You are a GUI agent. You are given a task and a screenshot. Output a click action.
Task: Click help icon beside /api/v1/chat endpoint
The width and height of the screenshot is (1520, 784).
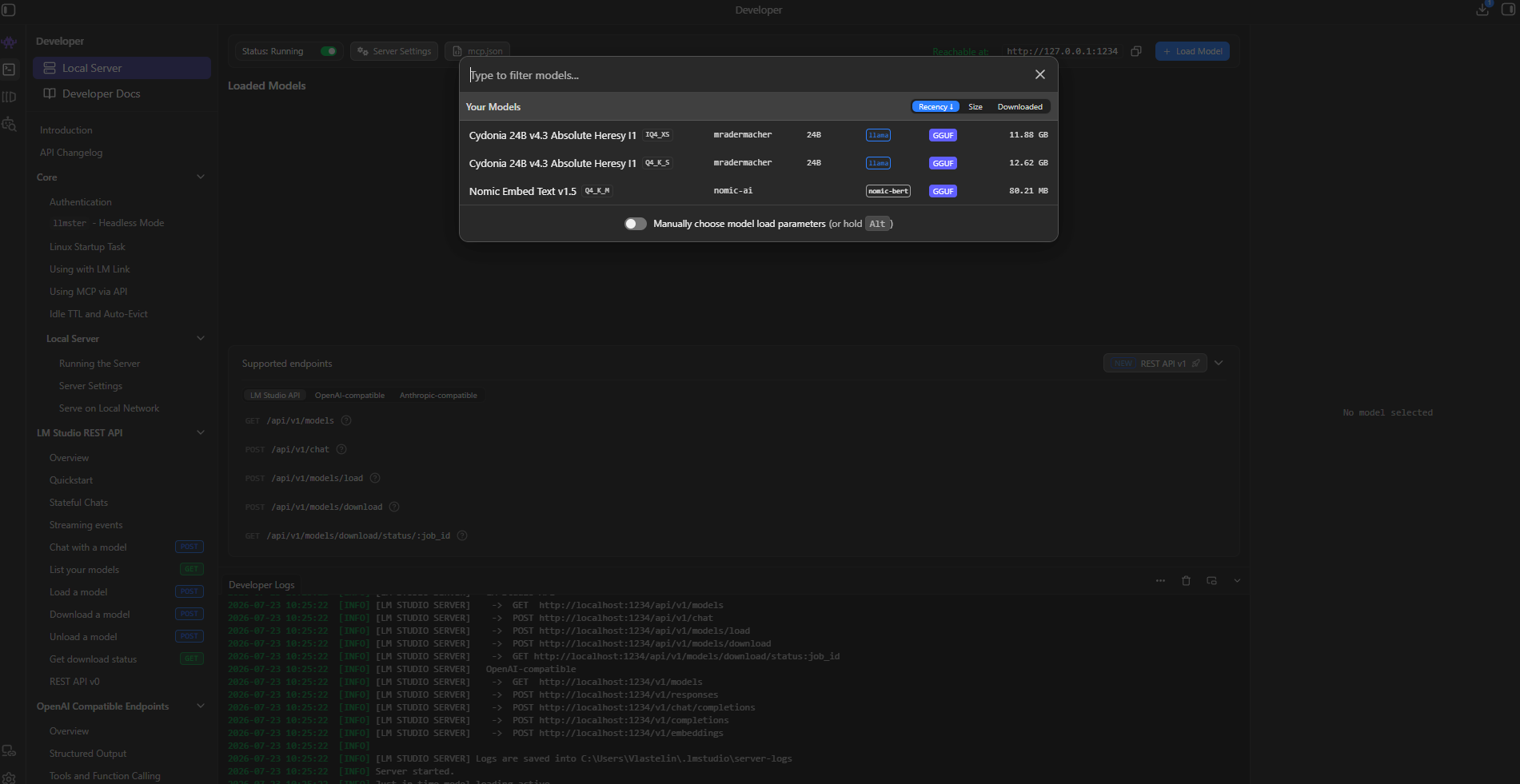pyautogui.click(x=341, y=449)
